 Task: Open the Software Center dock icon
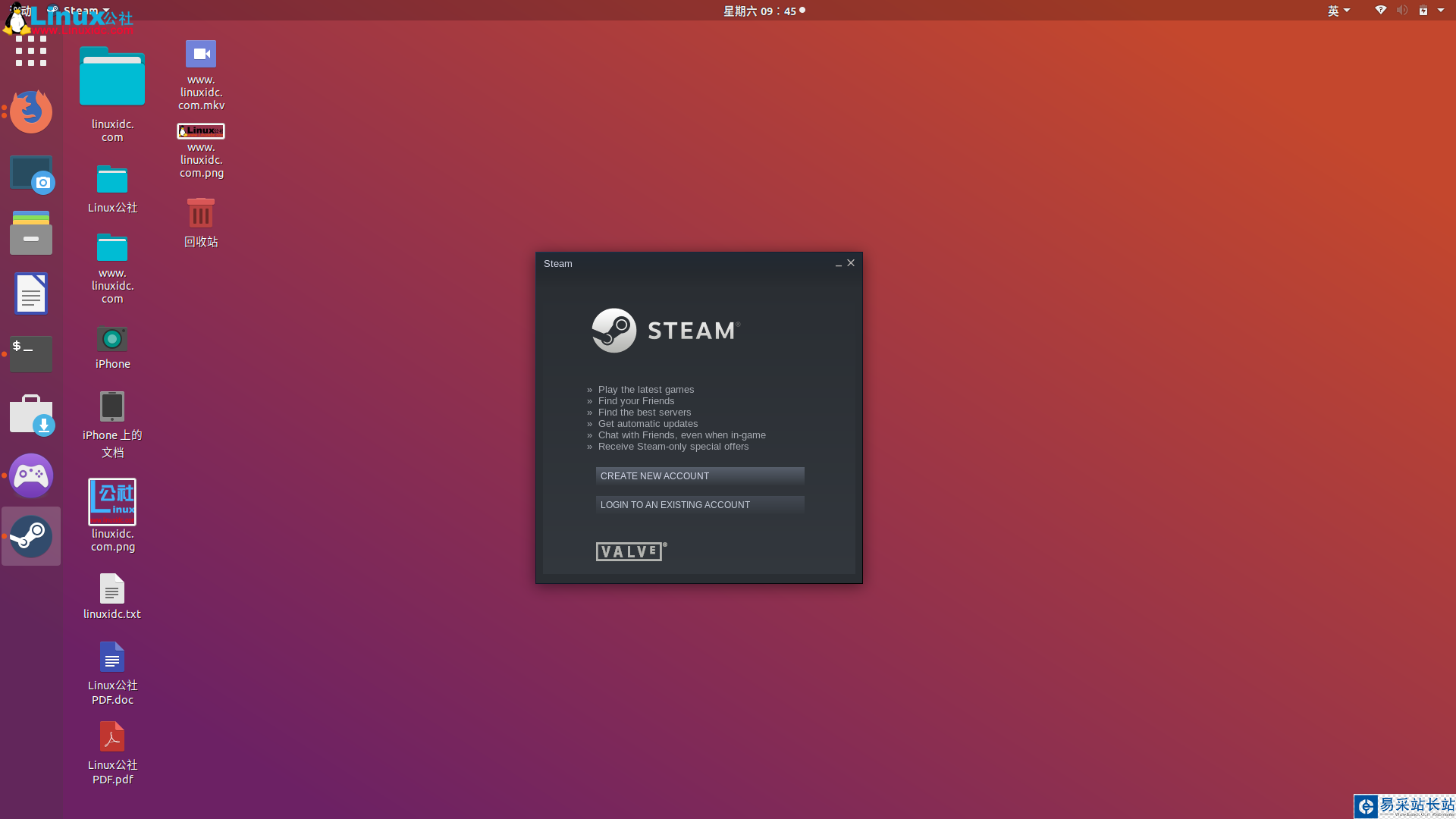point(31,415)
